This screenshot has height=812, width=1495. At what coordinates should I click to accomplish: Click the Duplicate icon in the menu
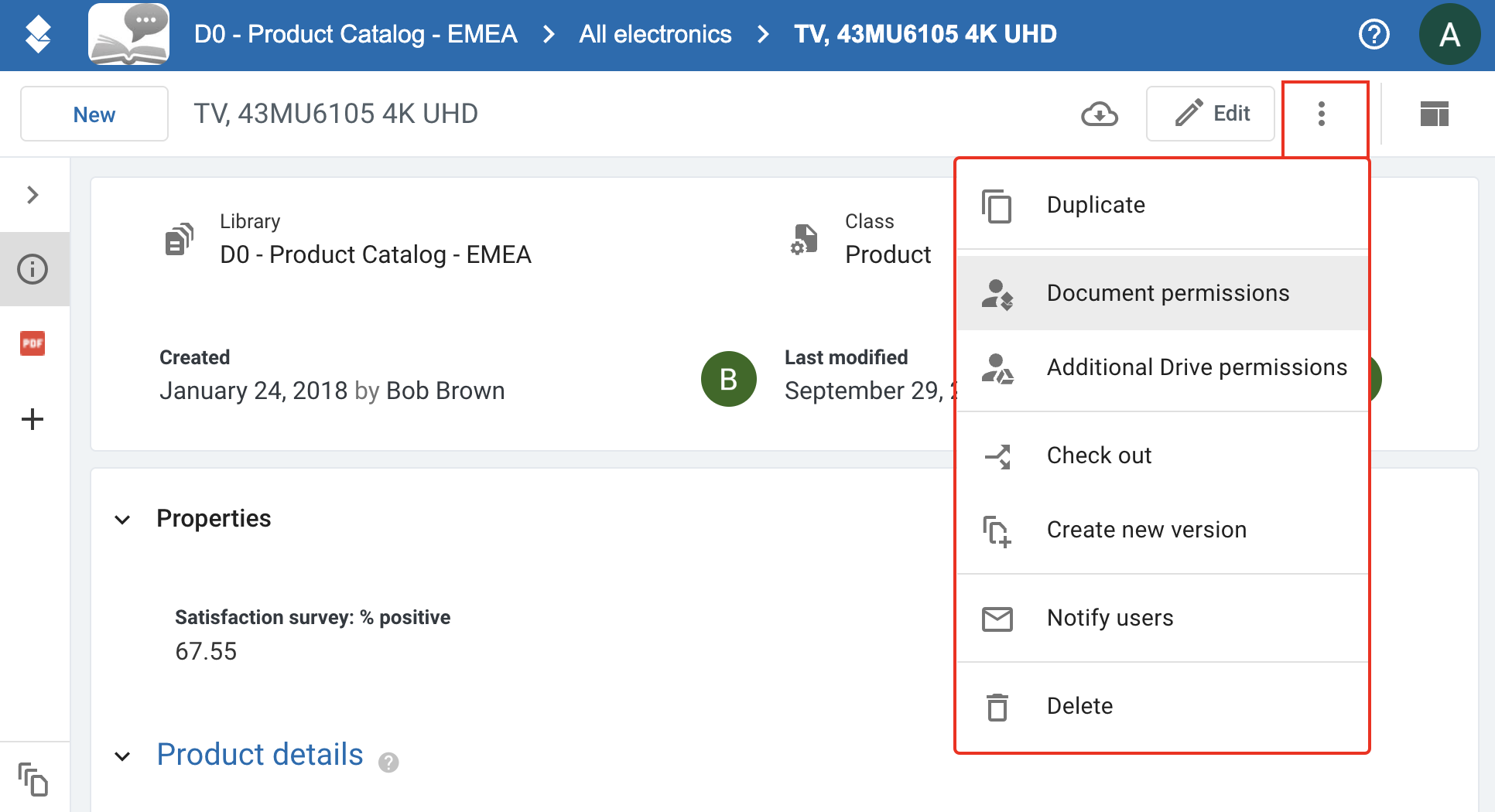pyautogui.click(x=997, y=206)
